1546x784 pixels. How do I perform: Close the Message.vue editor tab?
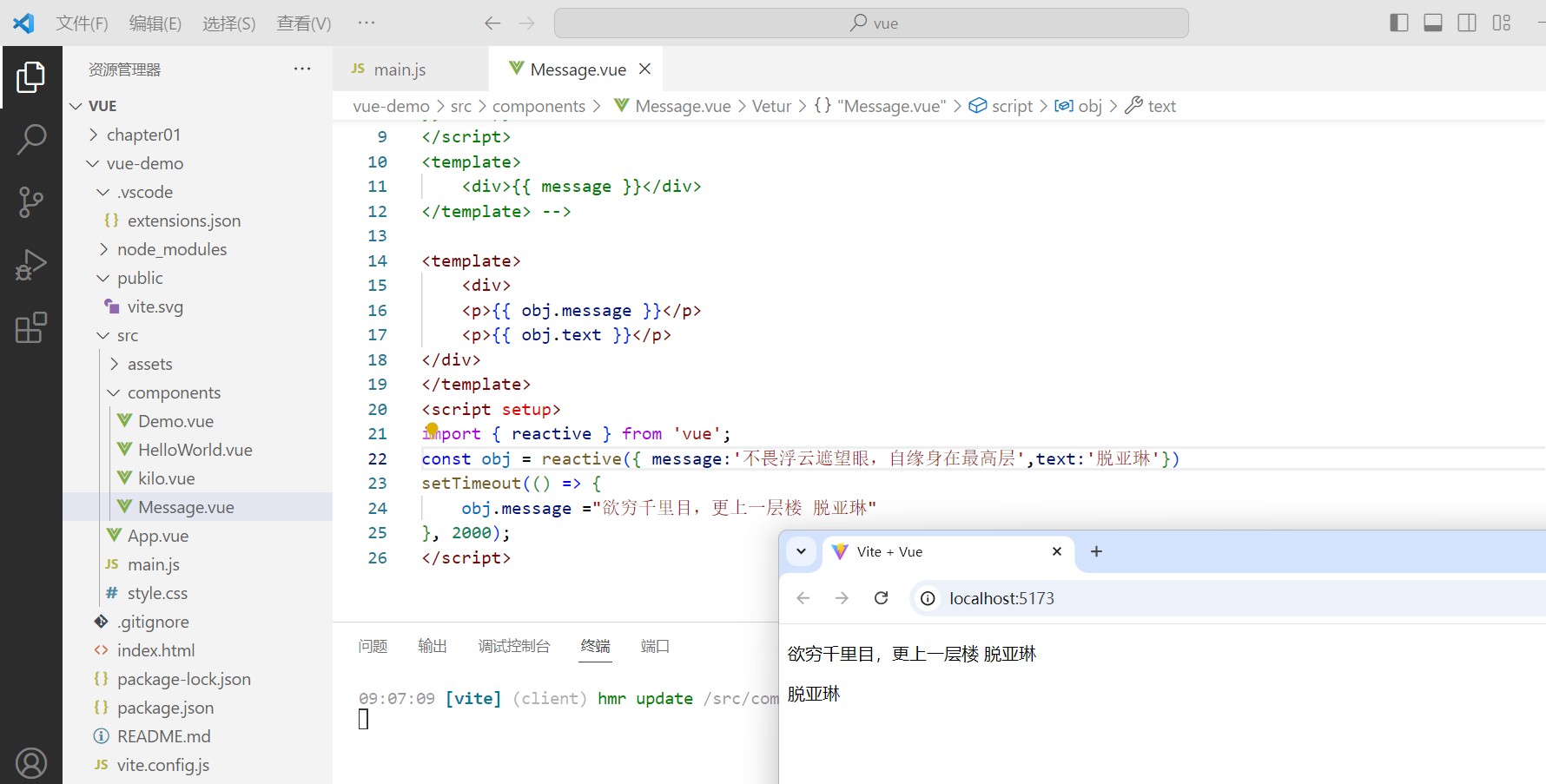coord(644,69)
